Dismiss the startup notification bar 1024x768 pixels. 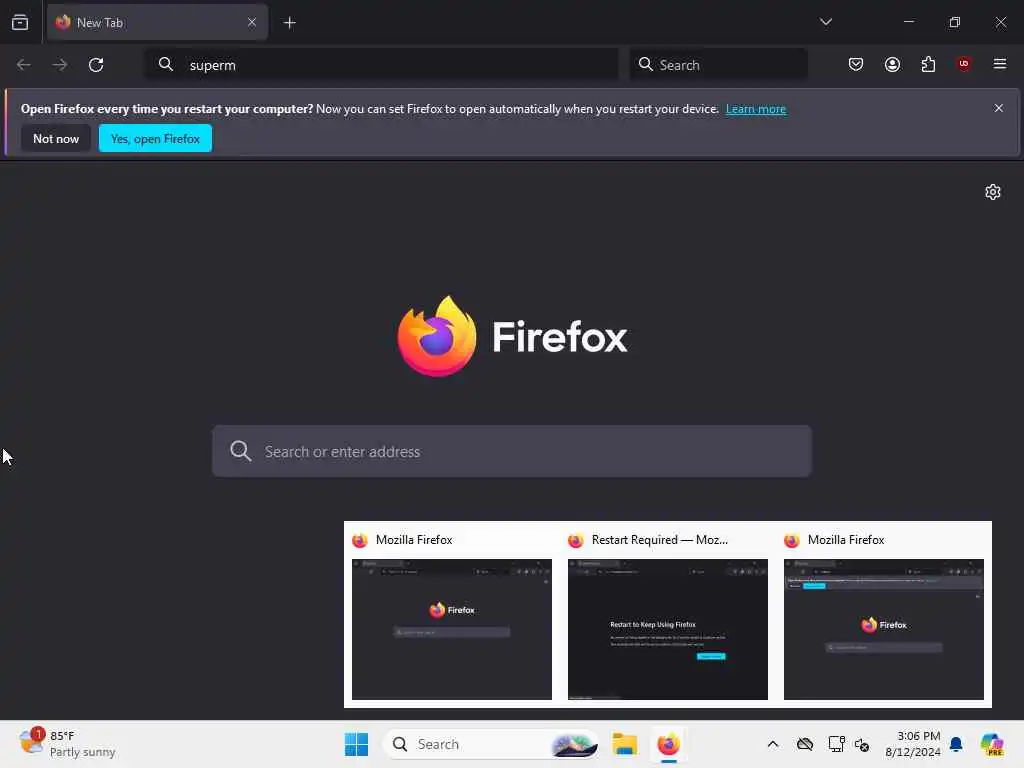pyautogui.click(x=999, y=108)
